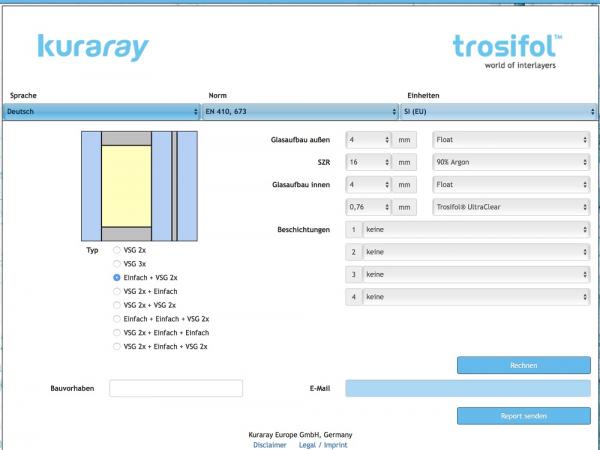Select the VSG 2x + Einfach type
Image resolution: width=600 pixels, height=450 pixels.
tap(117, 292)
